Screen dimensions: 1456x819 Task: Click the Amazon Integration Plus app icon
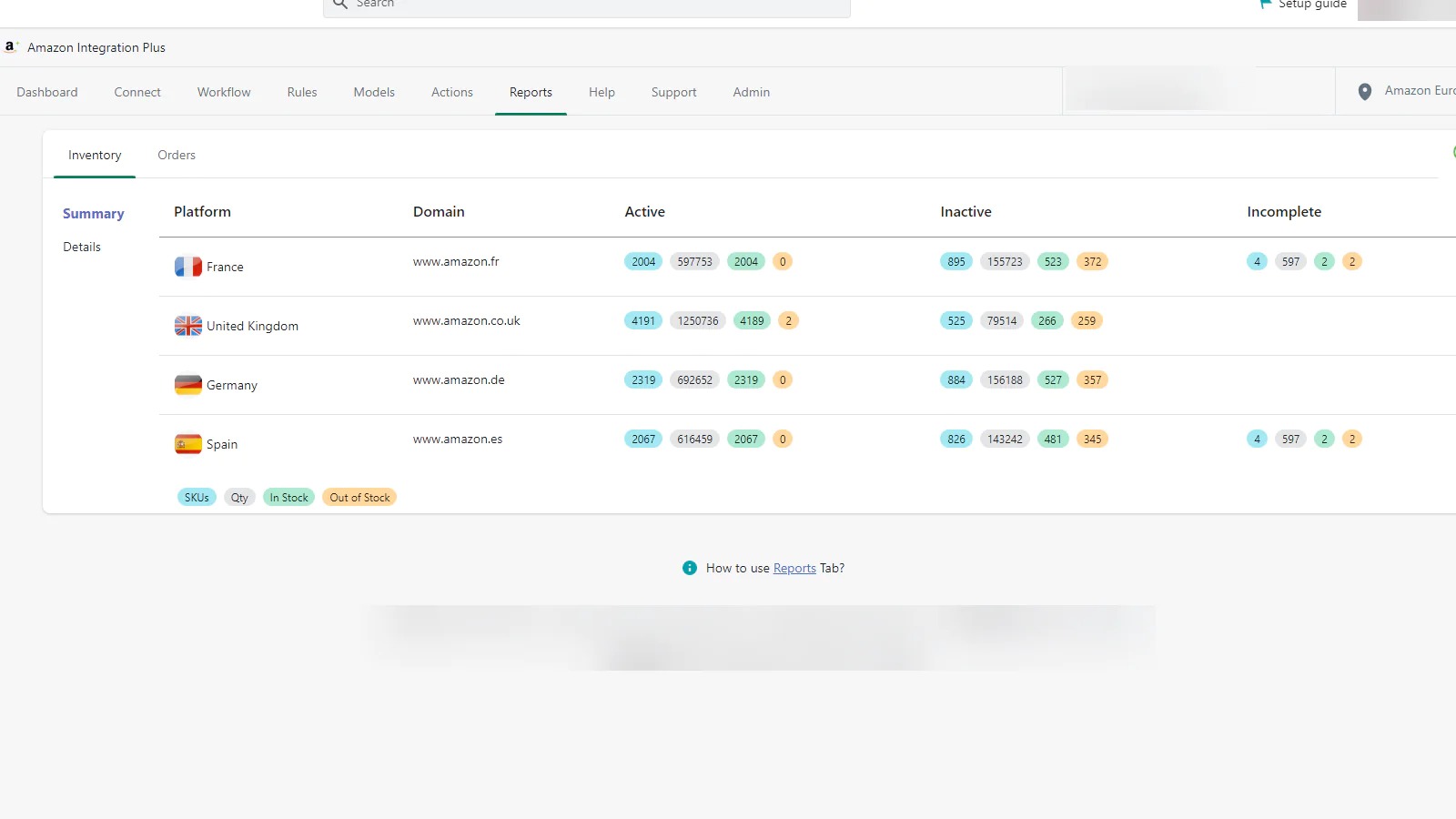coord(12,46)
